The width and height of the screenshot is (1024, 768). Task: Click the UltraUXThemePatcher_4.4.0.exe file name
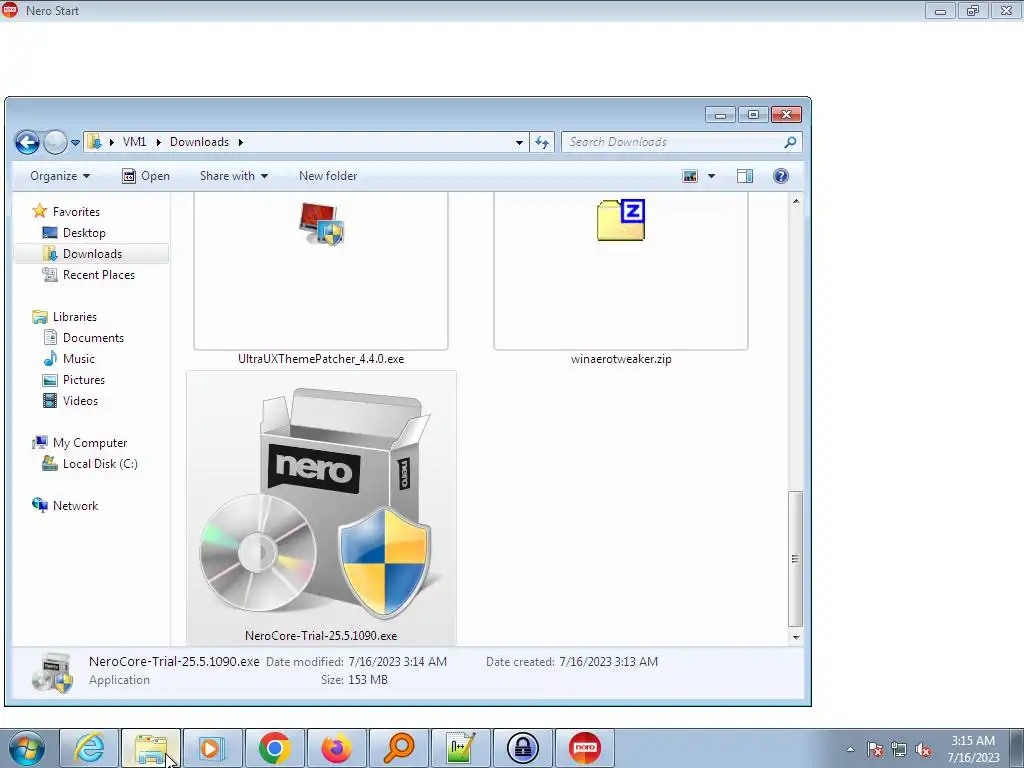pos(321,359)
